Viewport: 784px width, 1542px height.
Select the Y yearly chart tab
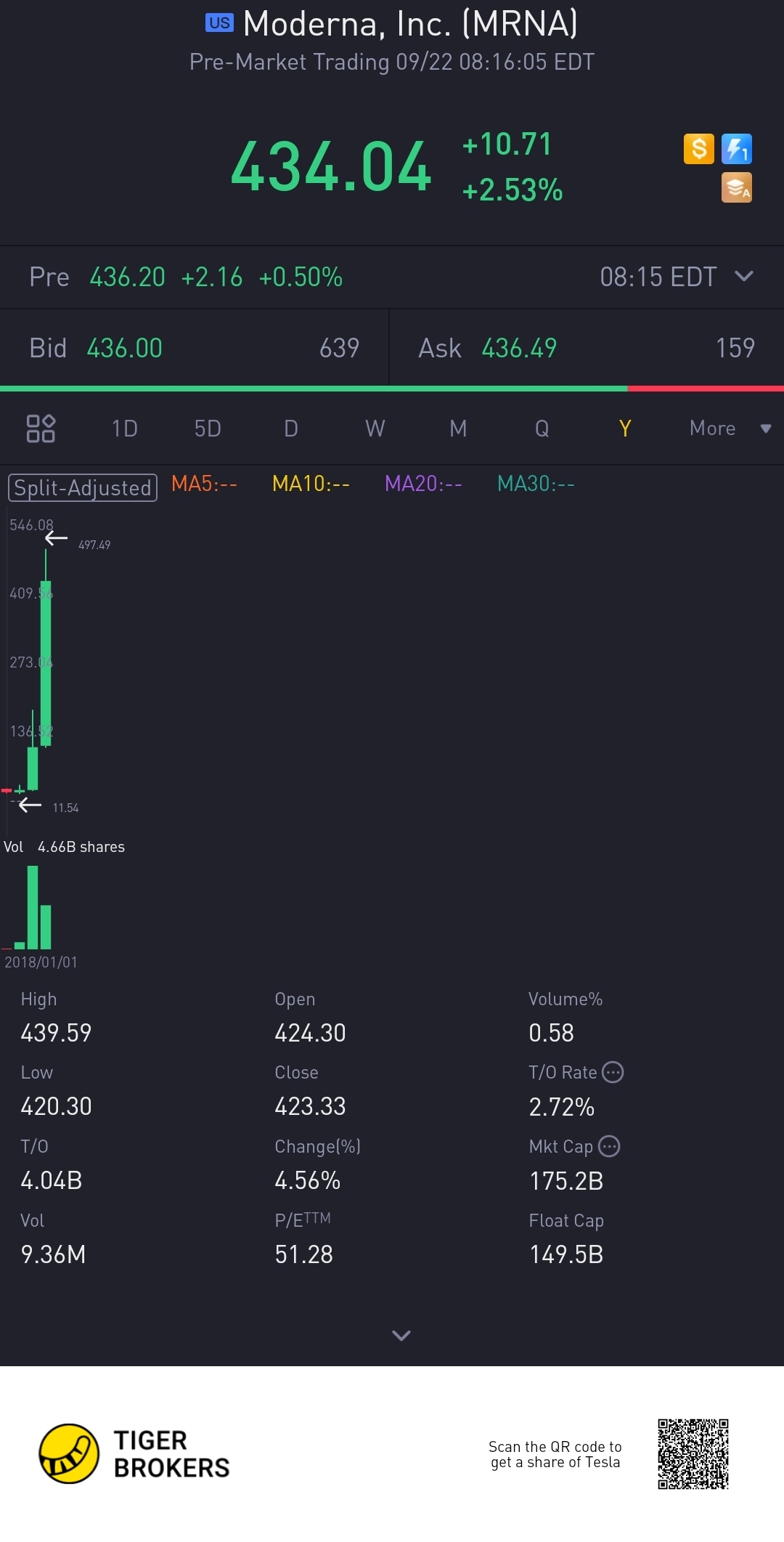click(x=625, y=429)
